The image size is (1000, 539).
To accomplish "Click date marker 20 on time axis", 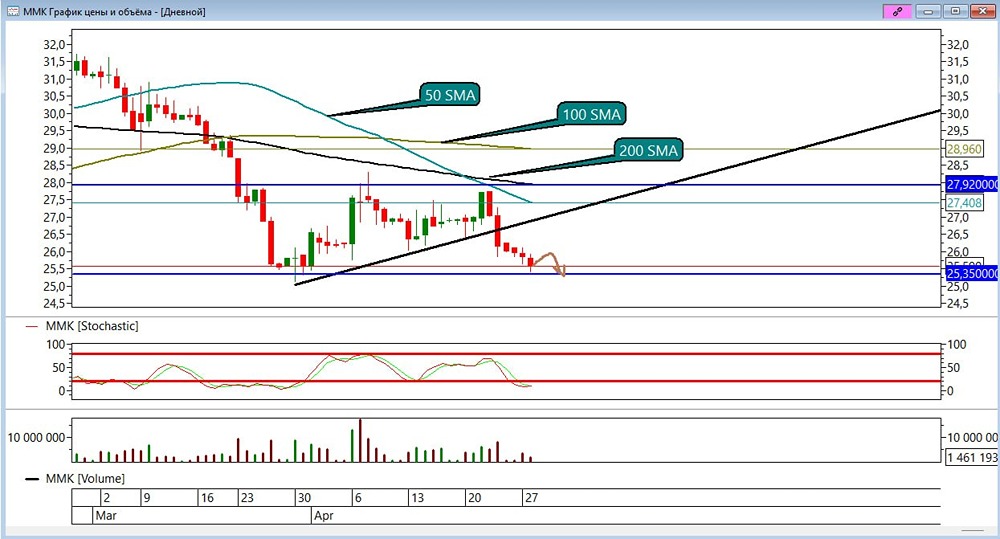I will (x=474, y=498).
